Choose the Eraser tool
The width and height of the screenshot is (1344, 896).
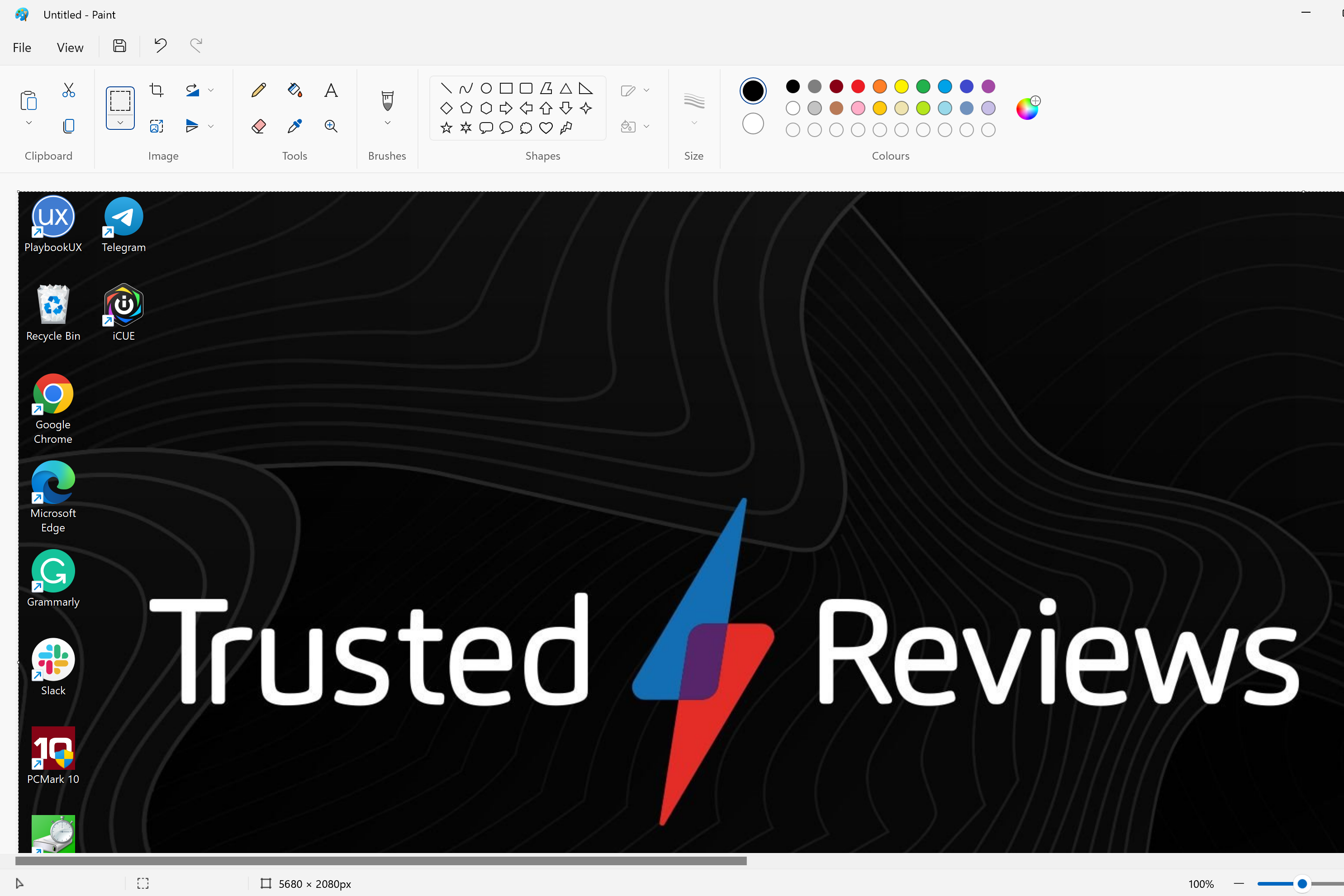(x=258, y=126)
